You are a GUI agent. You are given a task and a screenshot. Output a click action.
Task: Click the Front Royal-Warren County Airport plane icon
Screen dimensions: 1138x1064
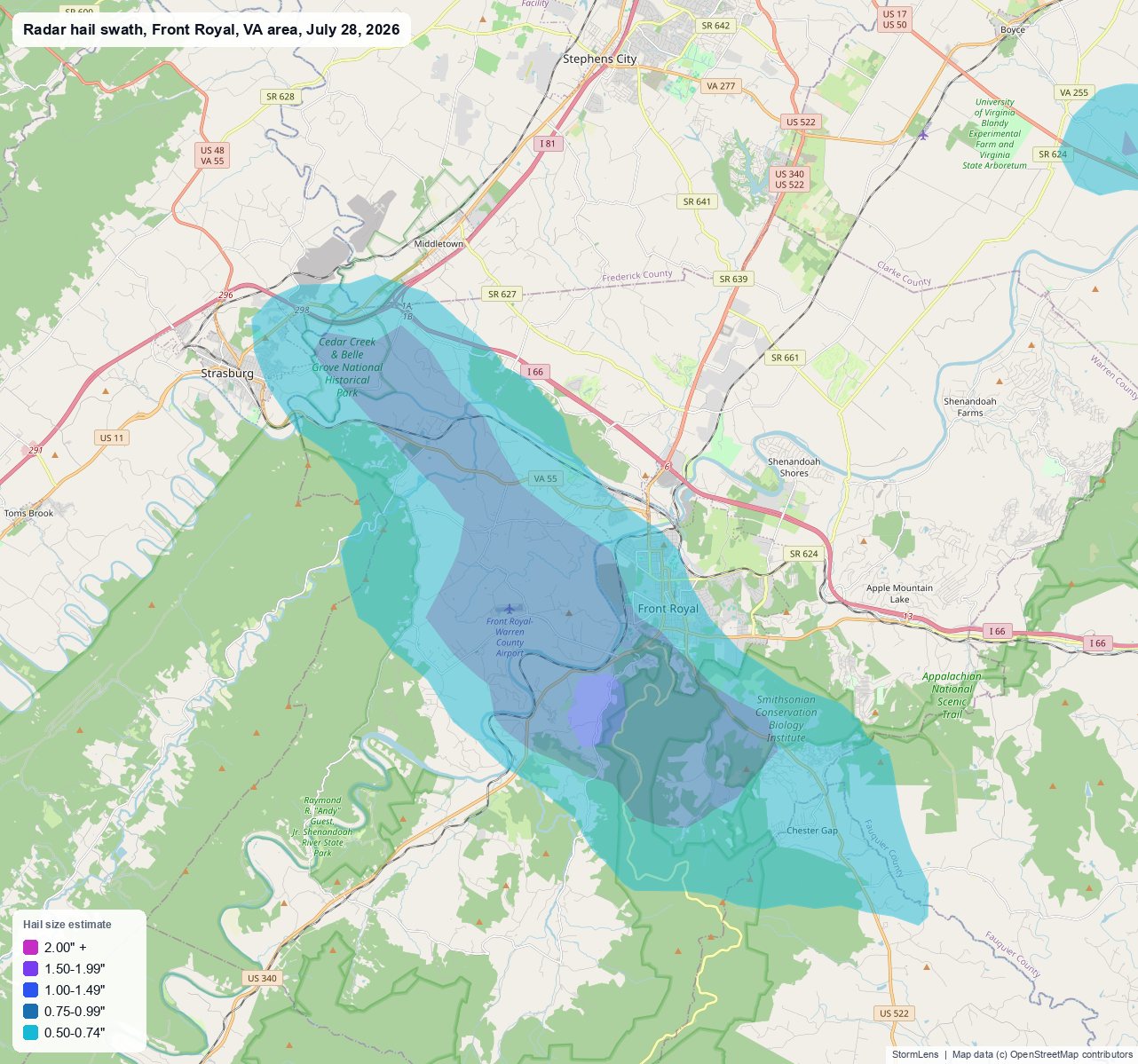(x=509, y=609)
